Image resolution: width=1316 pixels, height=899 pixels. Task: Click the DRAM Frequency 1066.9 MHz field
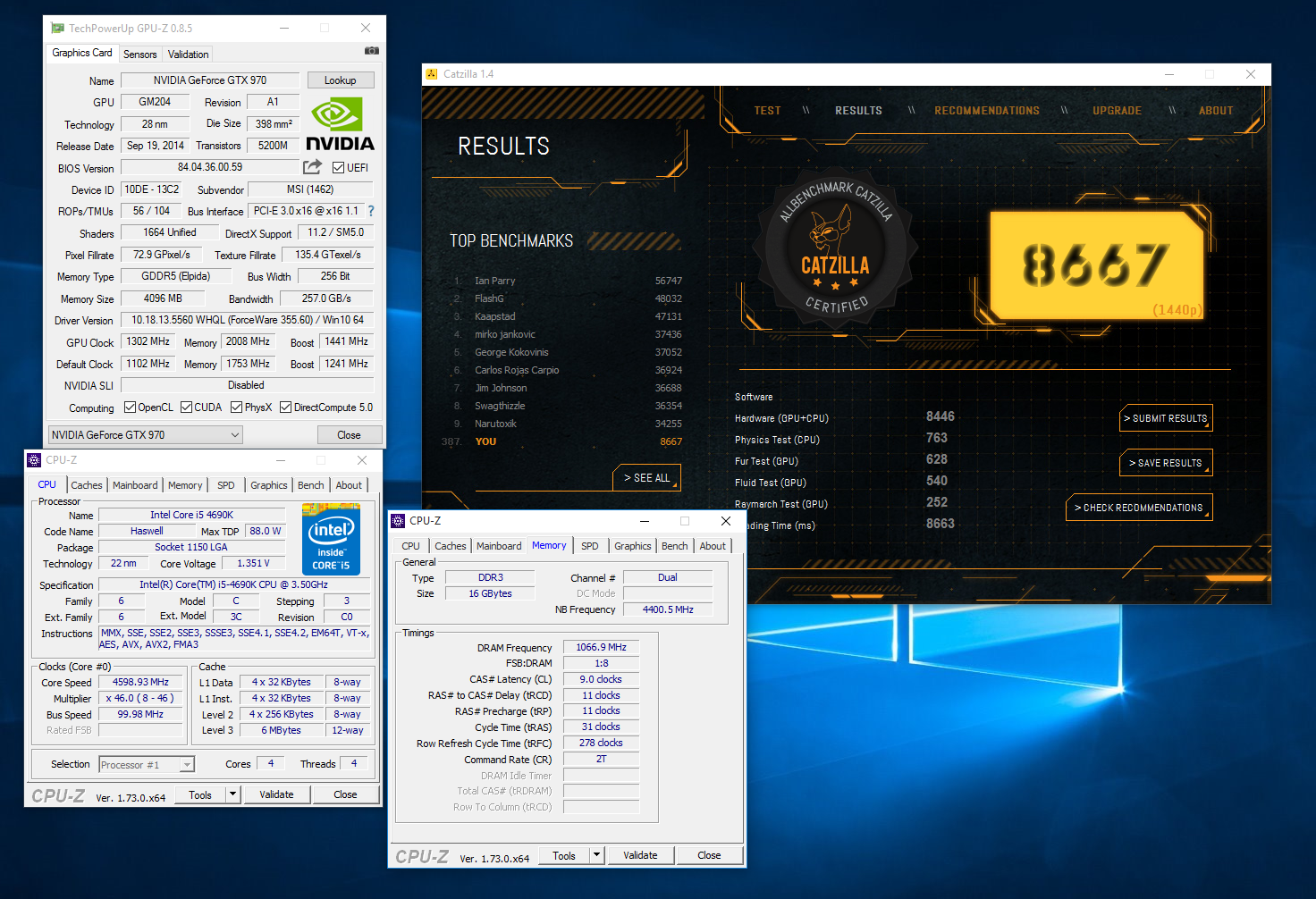pos(602,647)
